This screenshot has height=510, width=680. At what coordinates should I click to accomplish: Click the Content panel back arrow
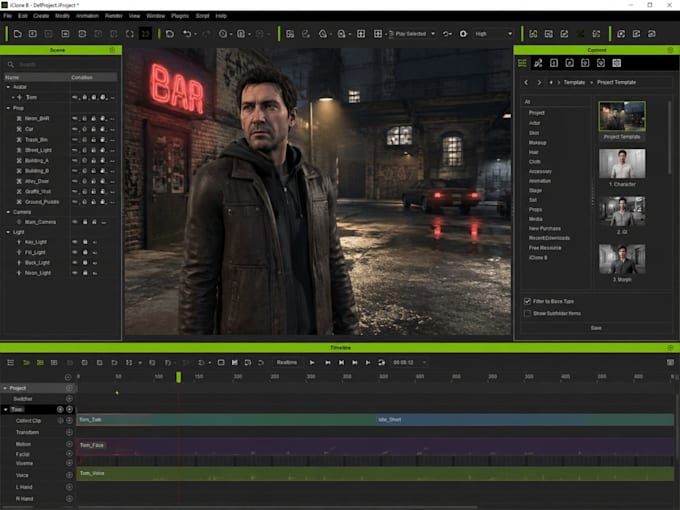[526, 82]
